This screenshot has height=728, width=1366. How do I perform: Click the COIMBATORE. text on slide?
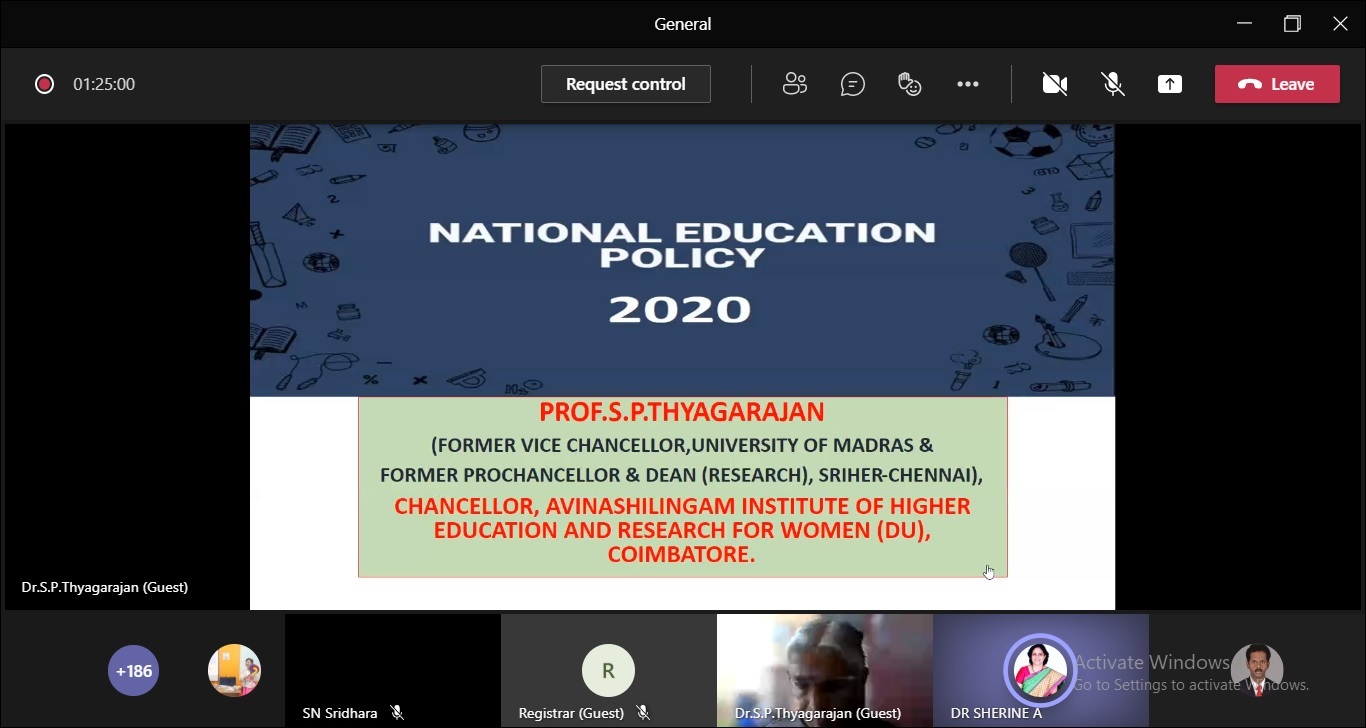pyautogui.click(x=681, y=554)
